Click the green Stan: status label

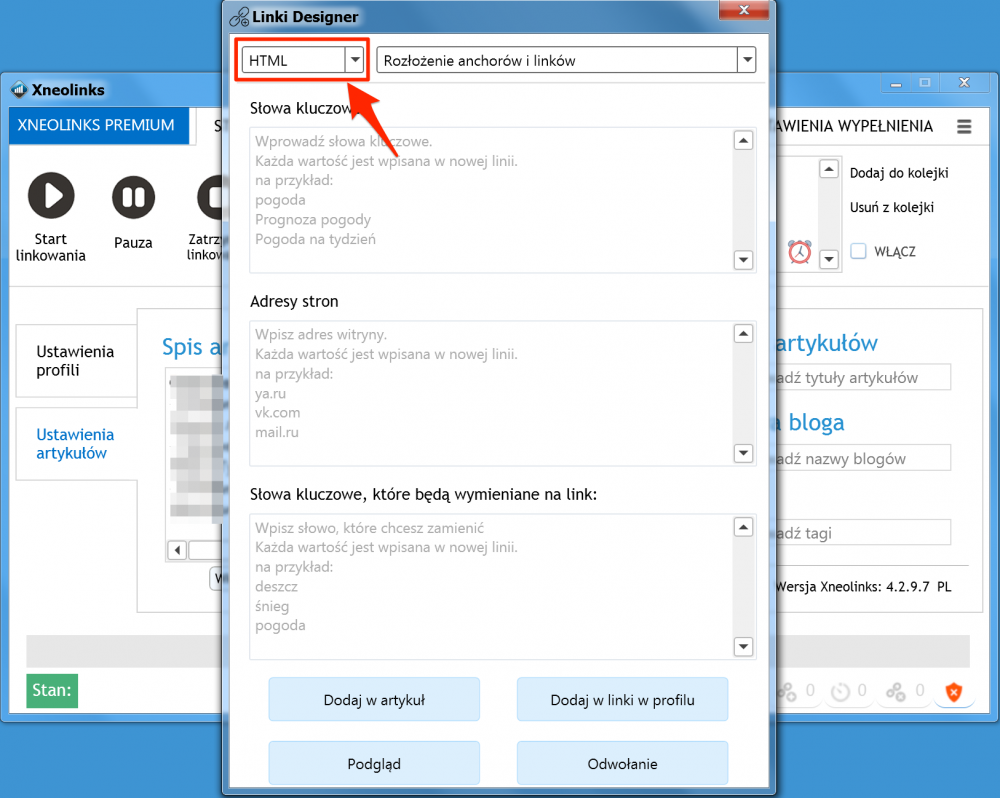point(52,691)
